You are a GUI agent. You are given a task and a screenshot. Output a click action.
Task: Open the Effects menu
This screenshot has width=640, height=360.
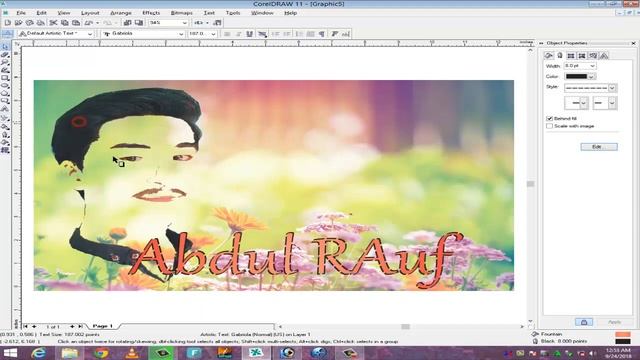tap(151, 13)
